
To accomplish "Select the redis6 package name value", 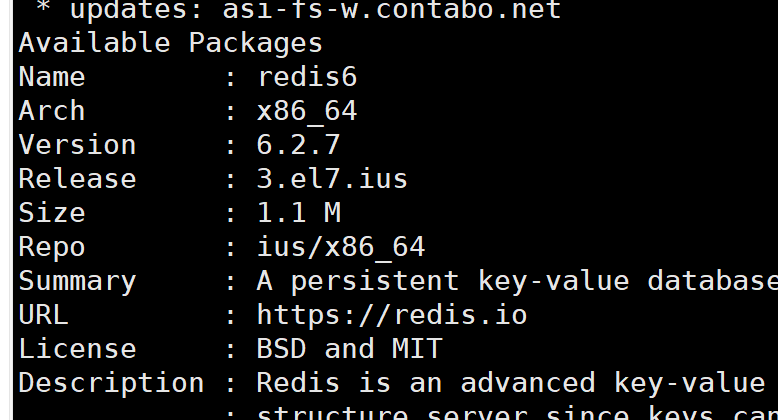I will tap(307, 77).
